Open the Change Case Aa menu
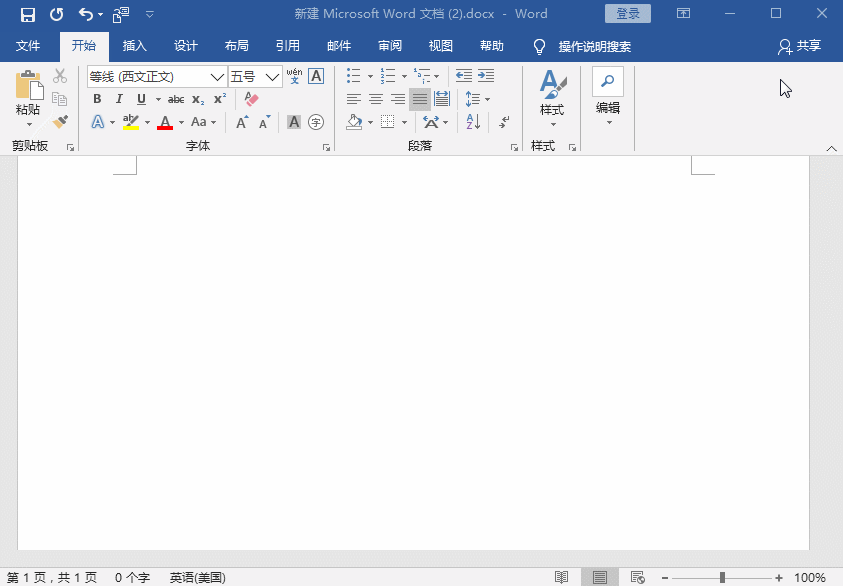843x586 pixels. pyautogui.click(x=203, y=122)
